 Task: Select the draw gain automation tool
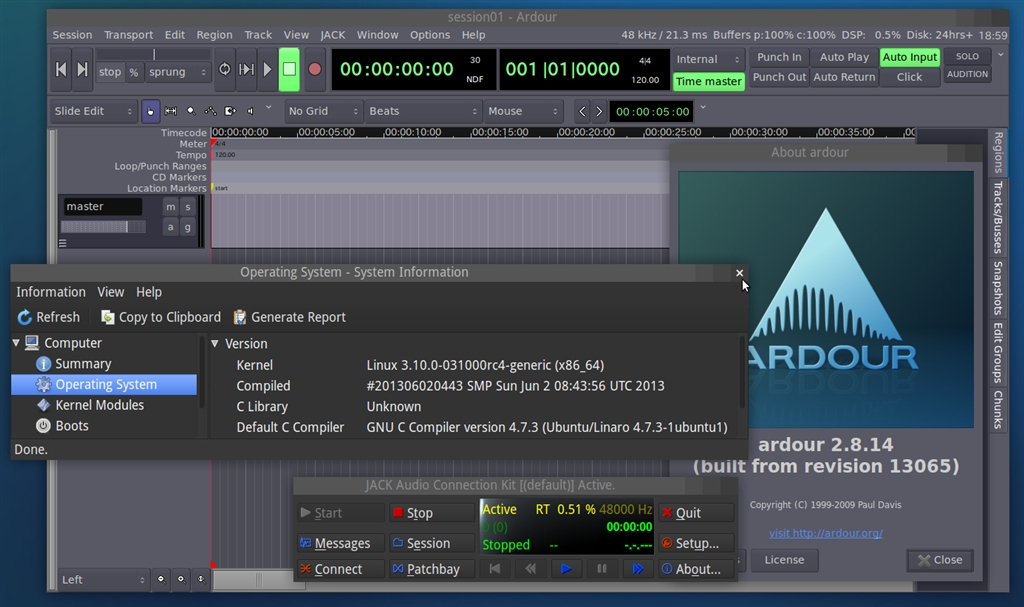coord(210,111)
